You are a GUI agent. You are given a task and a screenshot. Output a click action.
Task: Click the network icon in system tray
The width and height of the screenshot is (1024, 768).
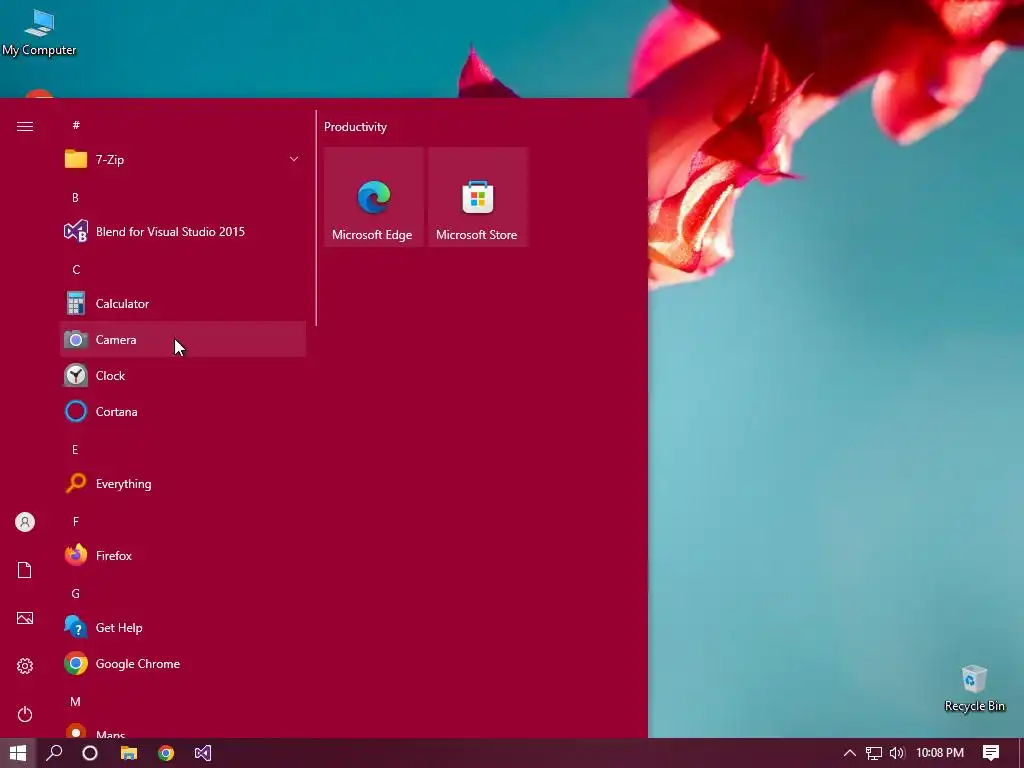(874, 753)
